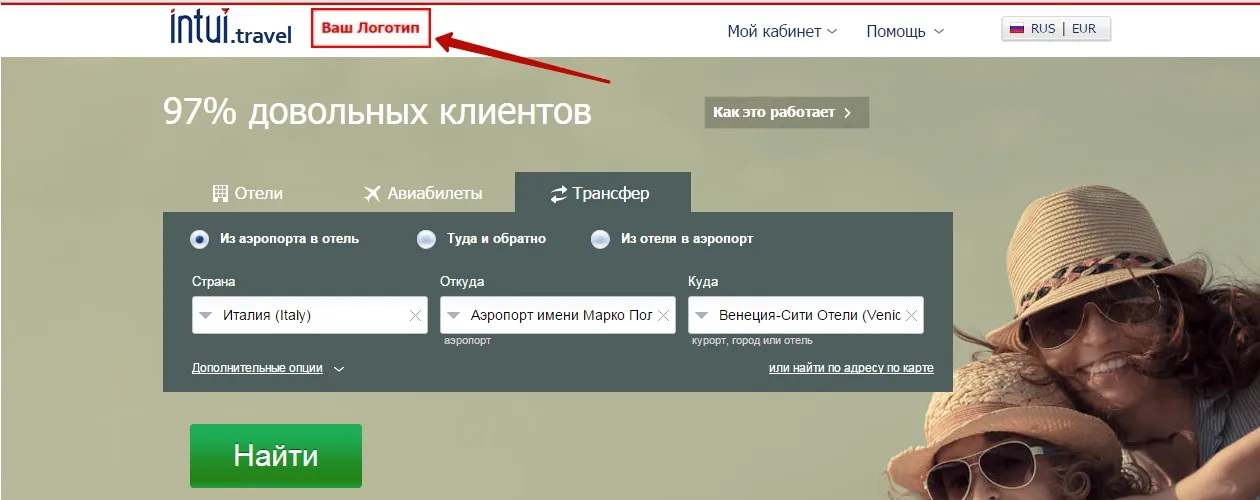Screen dimensions: 1260x500
Task: Click the Трансфер swap arrows icon
Action: tap(559, 194)
